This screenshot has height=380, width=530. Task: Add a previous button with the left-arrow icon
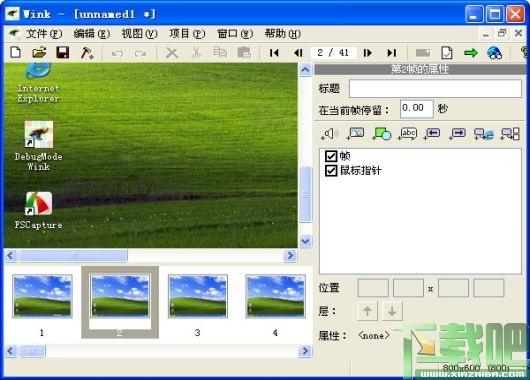click(x=432, y=134)
